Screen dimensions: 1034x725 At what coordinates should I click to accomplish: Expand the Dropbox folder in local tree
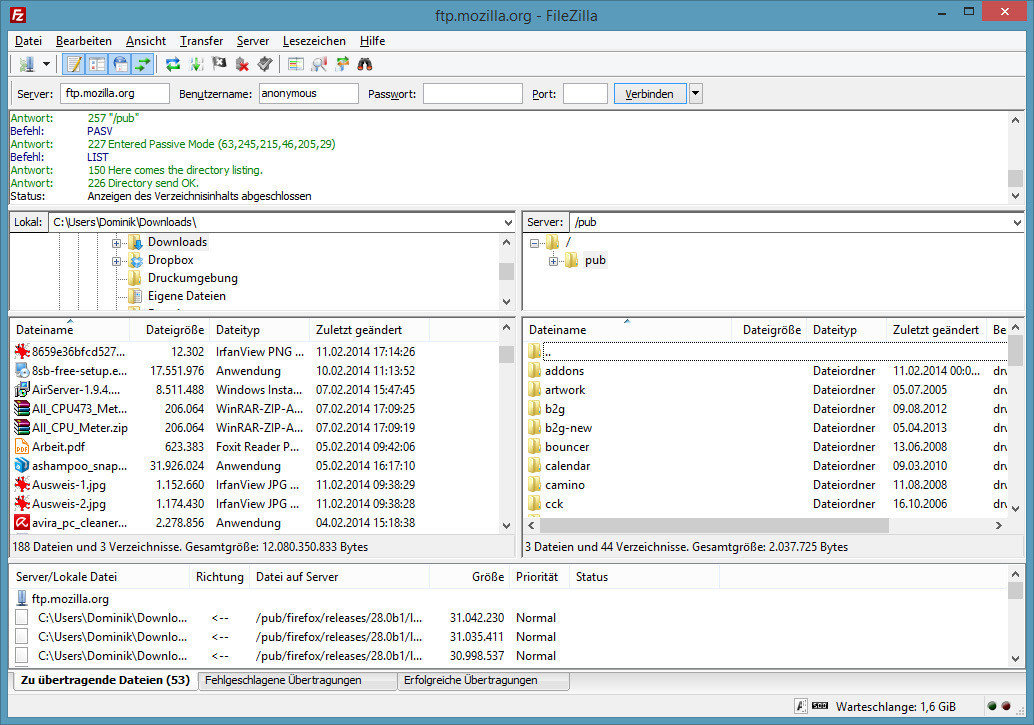[116, 261]
